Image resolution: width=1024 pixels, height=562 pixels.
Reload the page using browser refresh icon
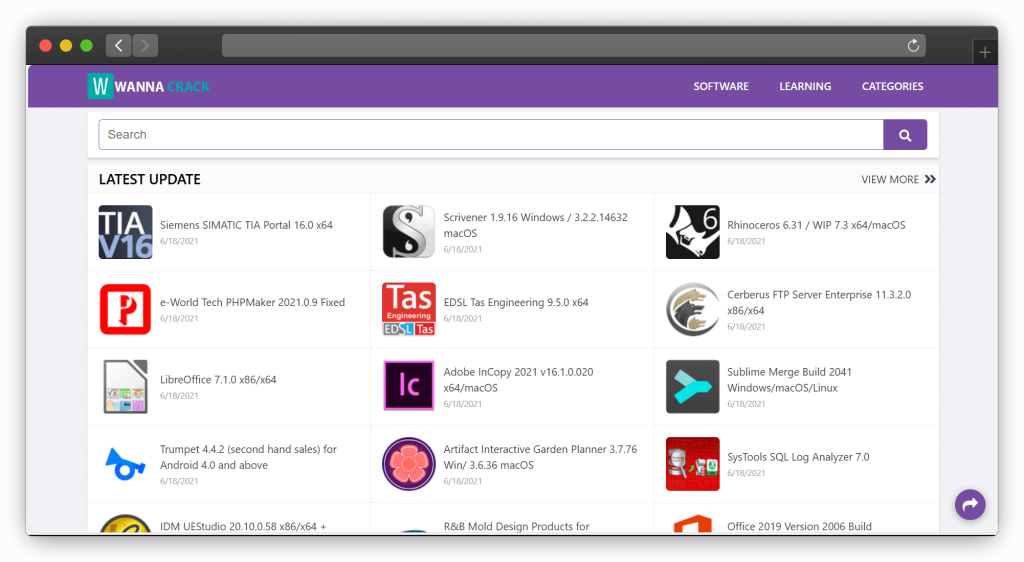click(912, 45)
